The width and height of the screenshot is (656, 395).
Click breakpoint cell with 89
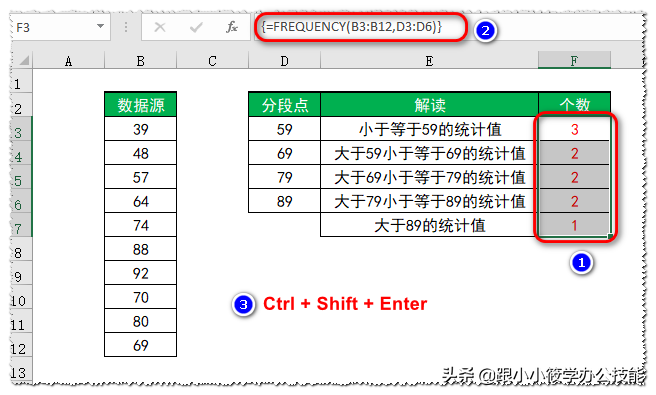pos(284,201)
